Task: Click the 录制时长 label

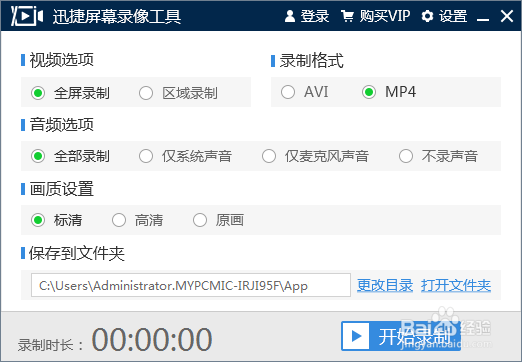Action: (50, 345)
